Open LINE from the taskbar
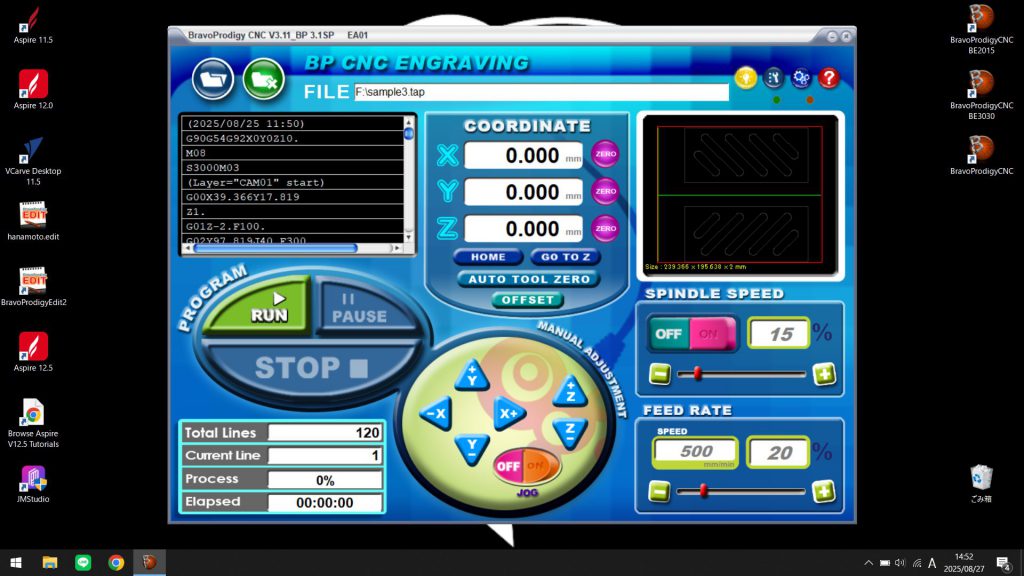The width and height of the screenshot is (1024, 576). pyautogui.click(x=83, y=562)
